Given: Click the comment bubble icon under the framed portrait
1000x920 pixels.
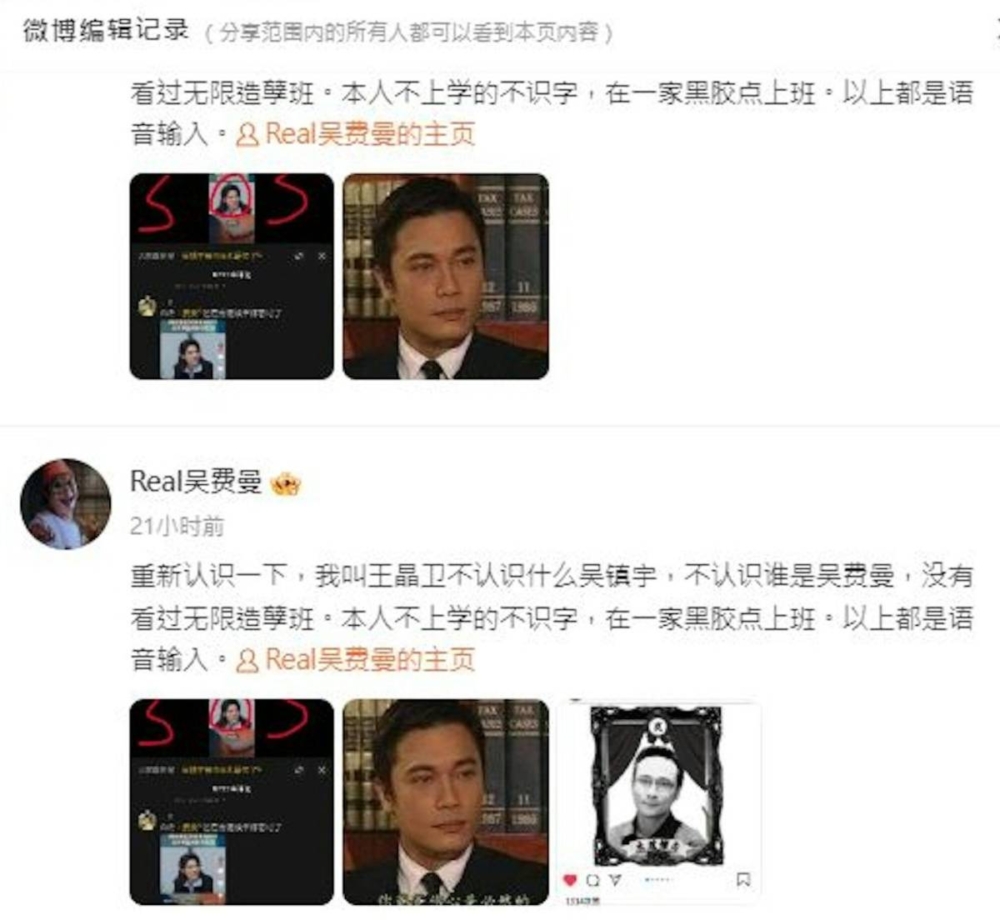Looking at the screenshot, I should [593, 880].
